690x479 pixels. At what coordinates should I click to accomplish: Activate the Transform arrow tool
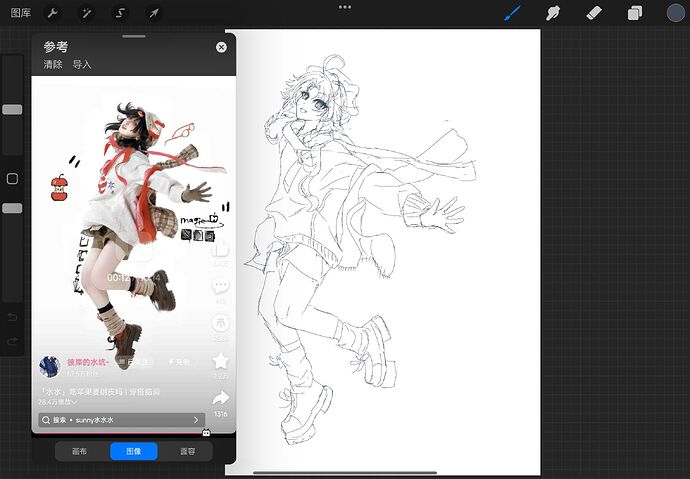point(154,13)
